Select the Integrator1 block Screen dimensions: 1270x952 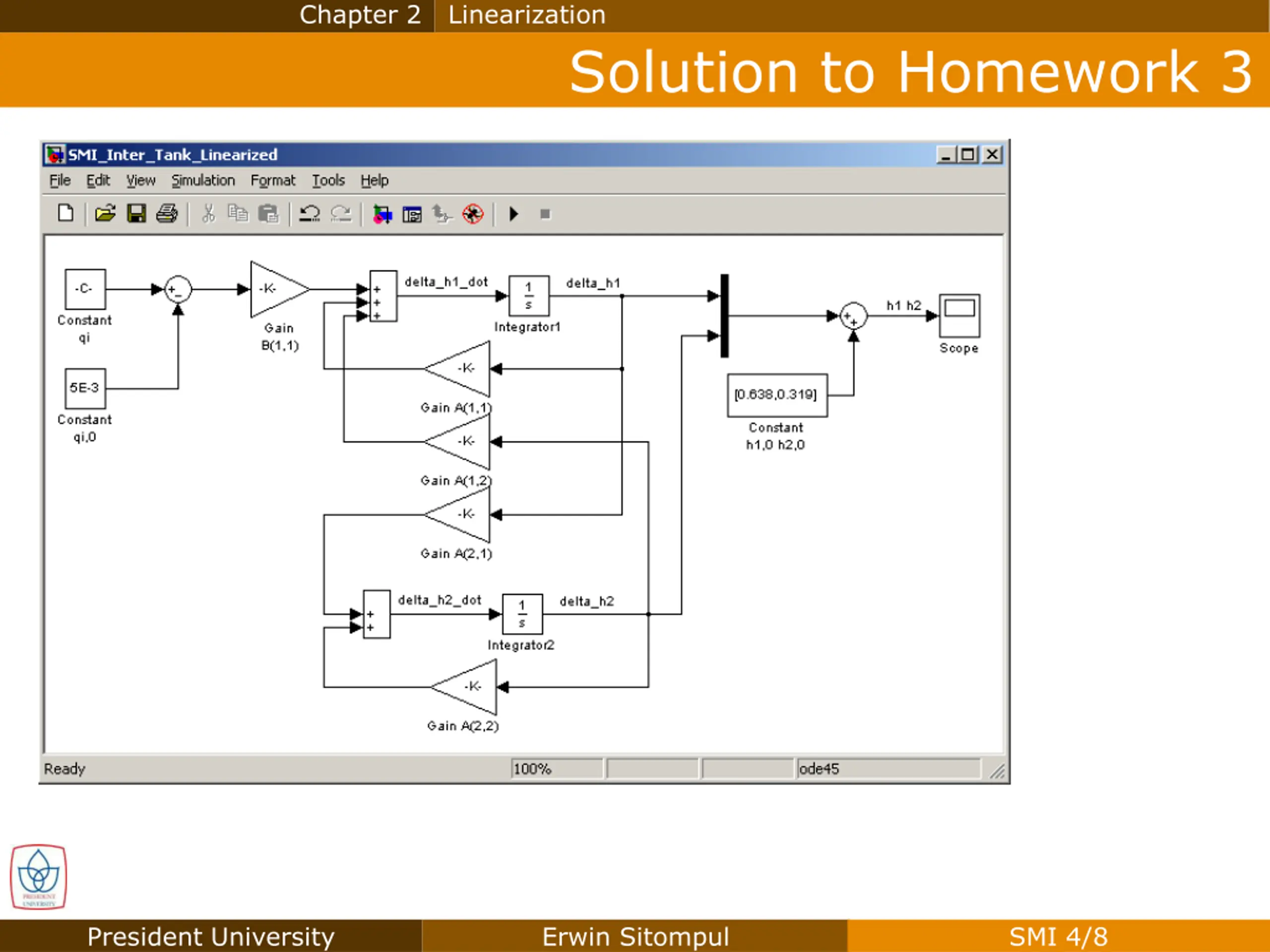(529, 296)
